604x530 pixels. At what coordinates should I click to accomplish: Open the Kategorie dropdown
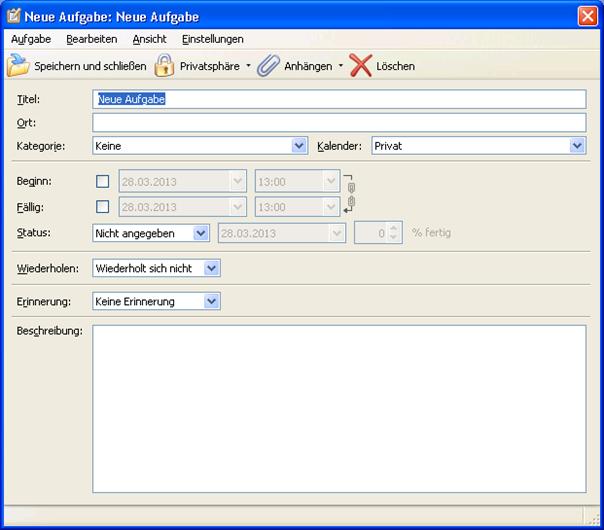point(200,146)
